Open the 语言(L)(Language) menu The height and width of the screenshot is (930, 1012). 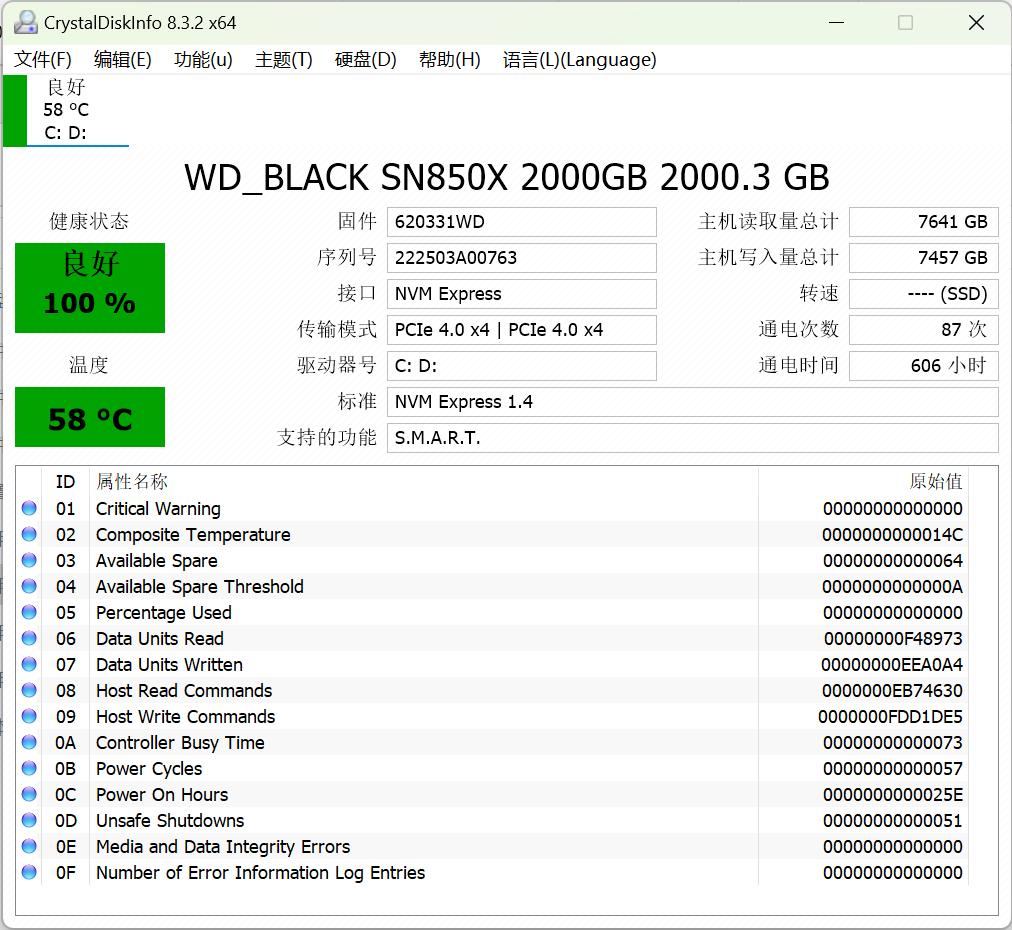pos(575,60)
